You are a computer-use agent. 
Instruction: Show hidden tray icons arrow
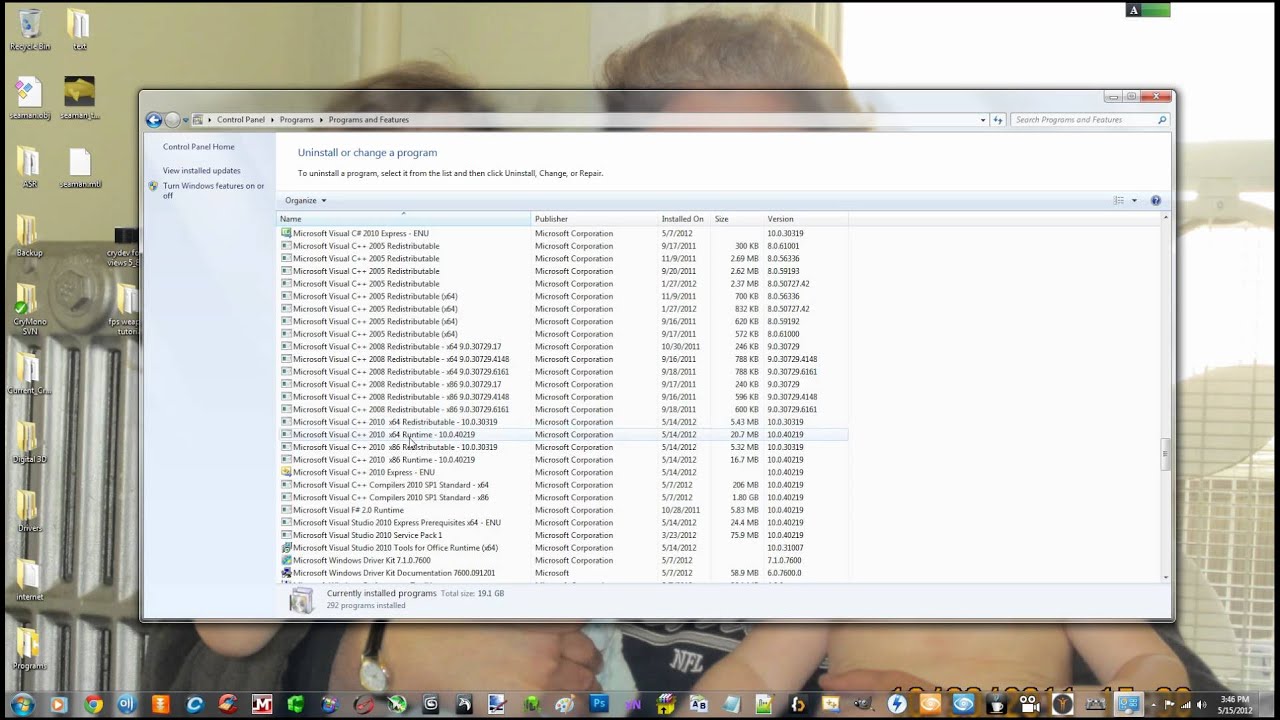coord(1154,704)
